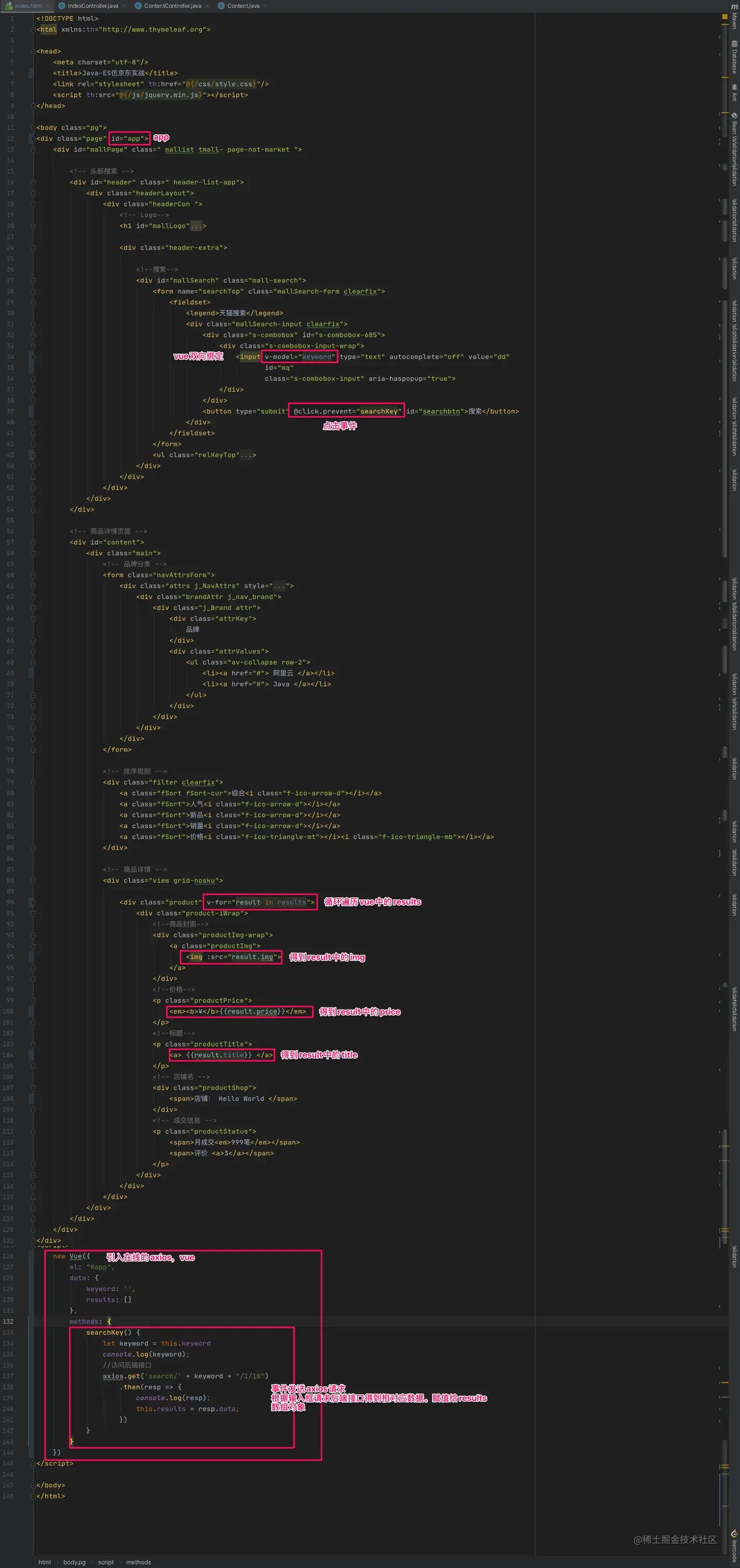The height and width of the screenshot is (1568, 740).
Task: Select the script breadcrumb
Action: 106,1562
